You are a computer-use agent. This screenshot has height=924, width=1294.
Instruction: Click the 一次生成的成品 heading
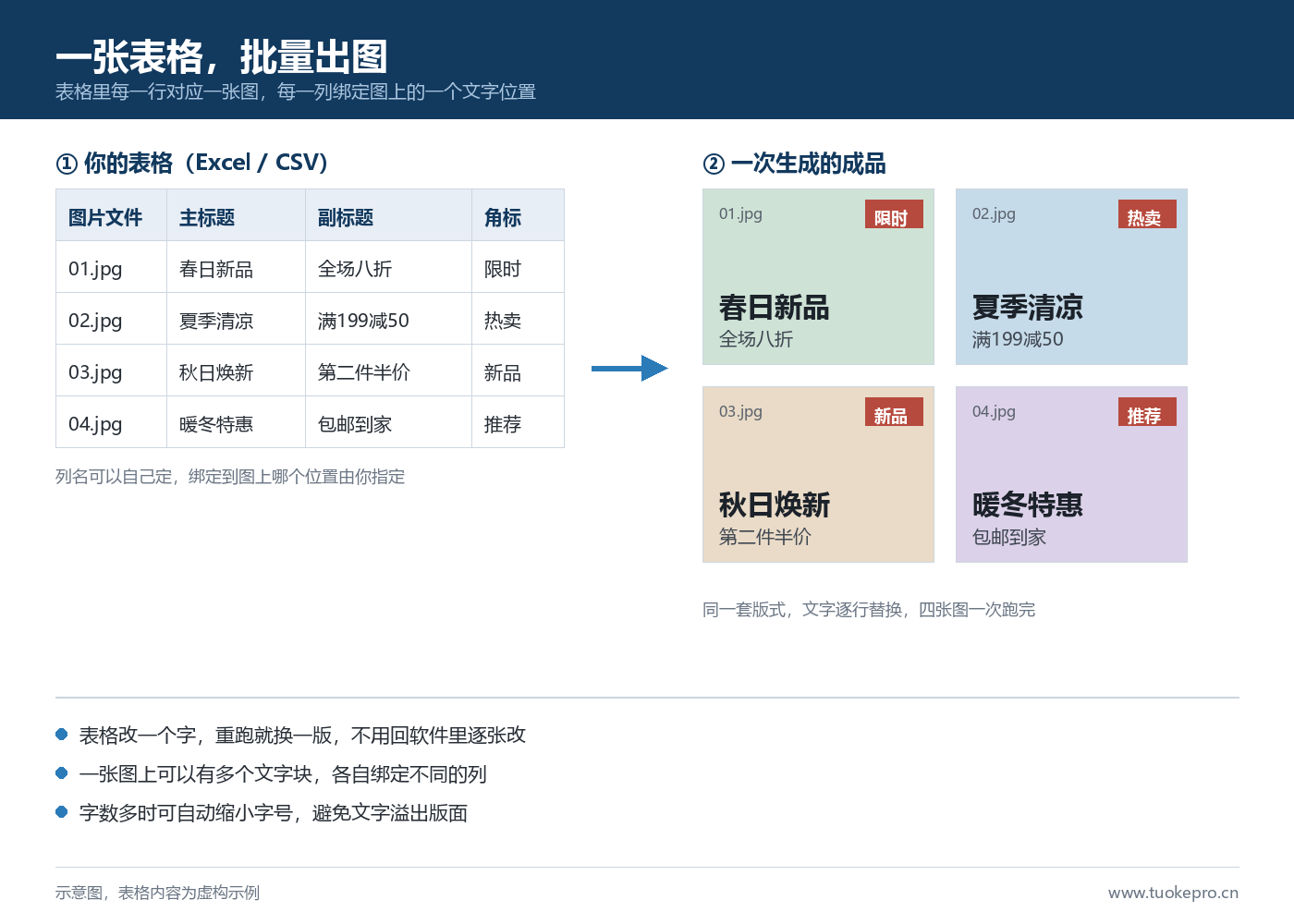795,164
